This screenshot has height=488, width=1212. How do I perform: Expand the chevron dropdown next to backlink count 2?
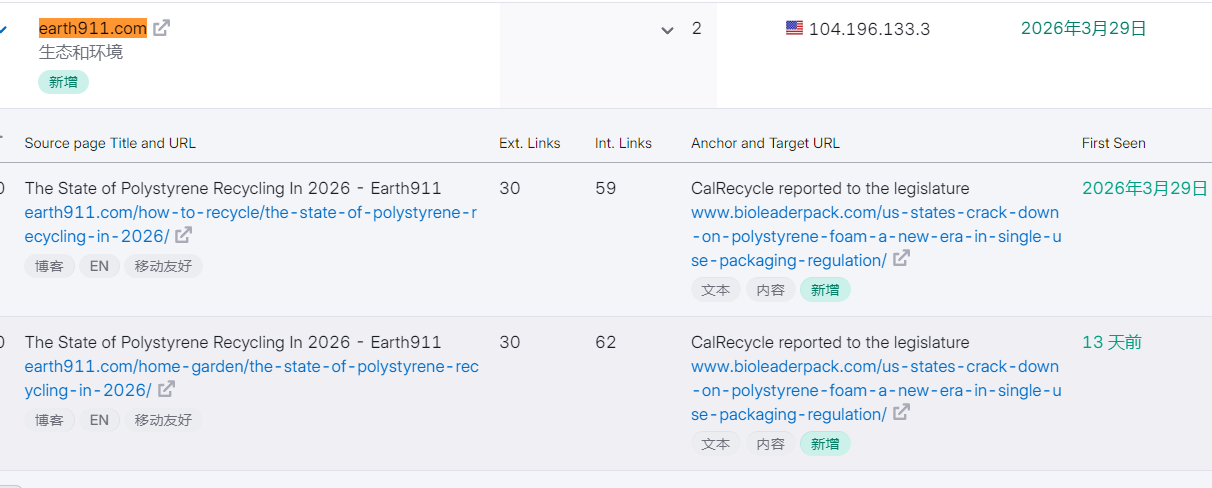tap(667, 30)
